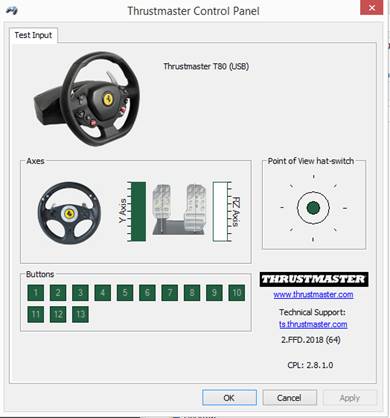Click the Thrustmaster logo banner
Image resolution: width=390 pixels, height=418 pixels.
[x=314, y=279]
